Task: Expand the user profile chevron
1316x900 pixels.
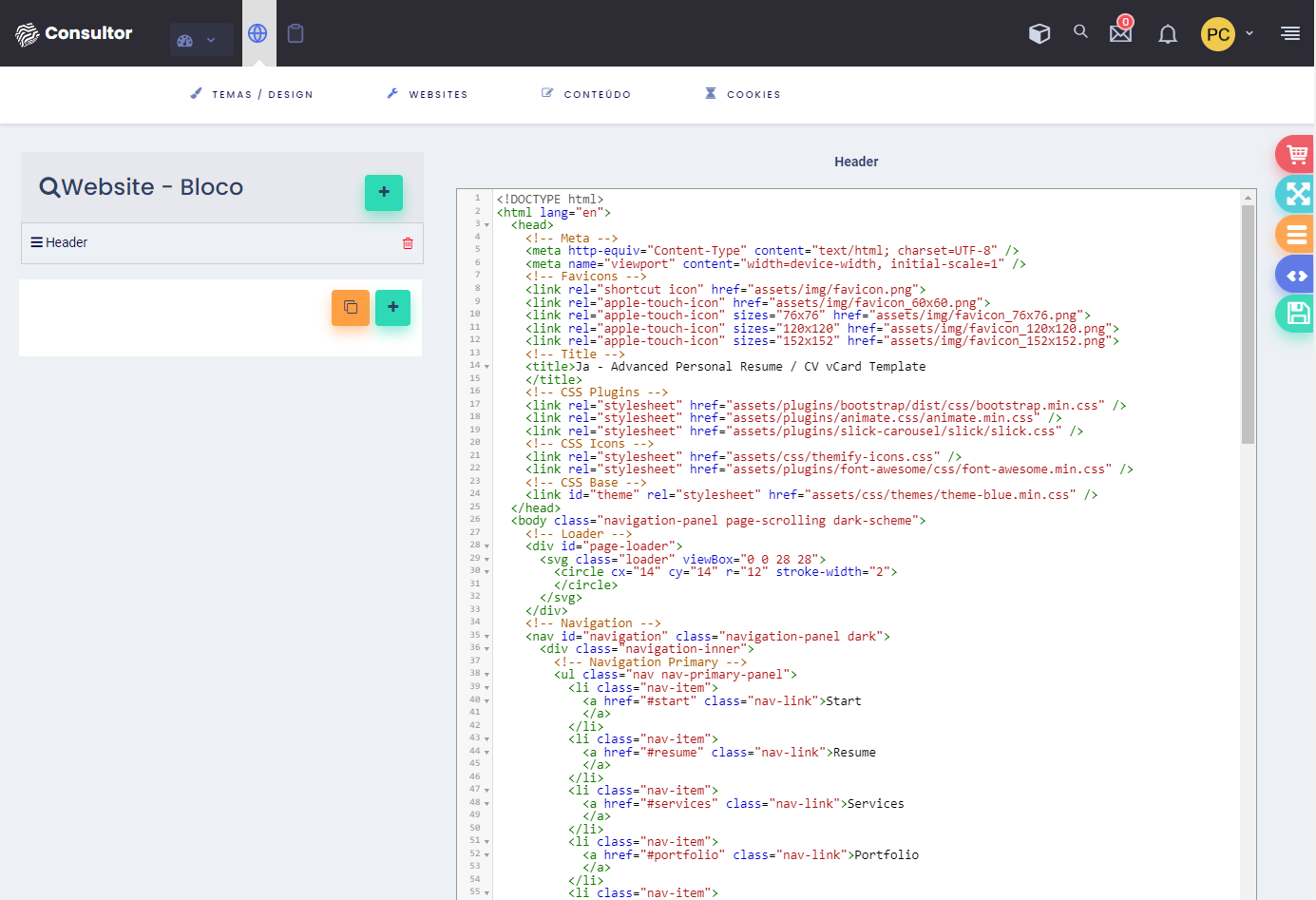Action: click(1249, 33)
